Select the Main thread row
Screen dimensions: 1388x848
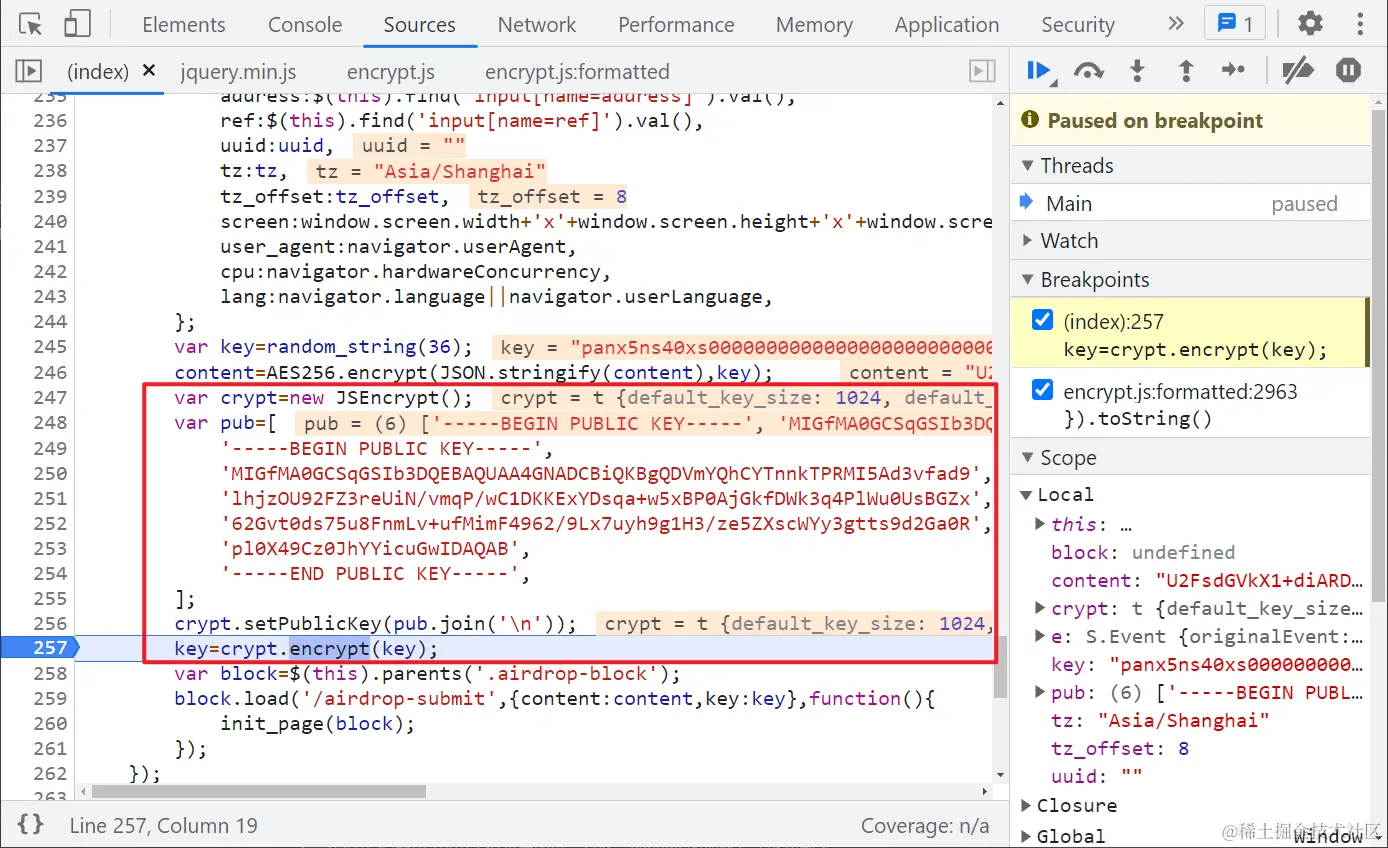(1190, 204)
